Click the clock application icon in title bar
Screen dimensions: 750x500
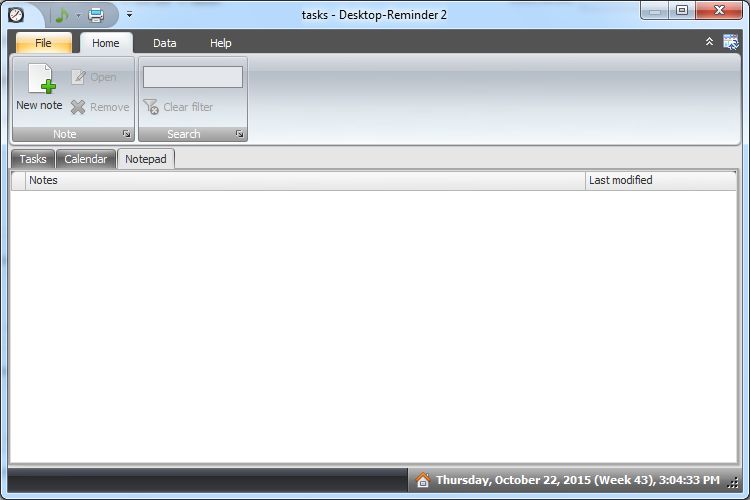click(16, 15)
